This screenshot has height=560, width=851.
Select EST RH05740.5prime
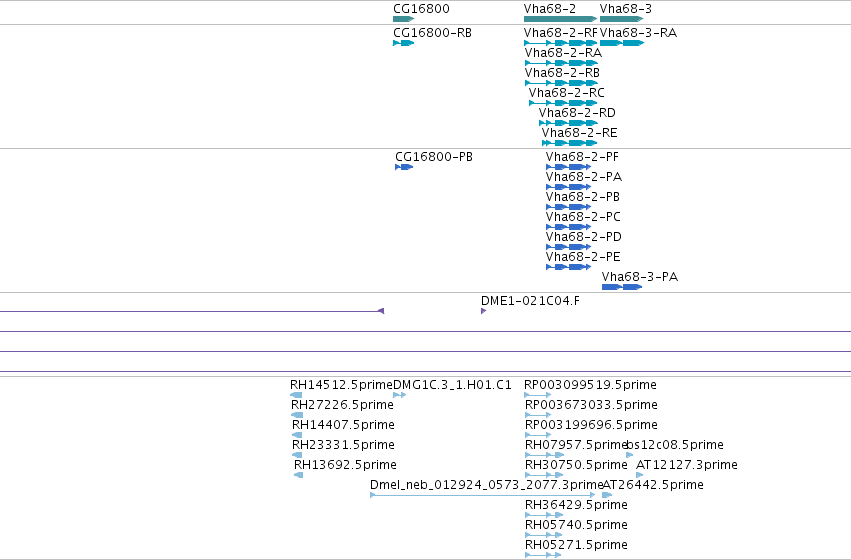576,525
